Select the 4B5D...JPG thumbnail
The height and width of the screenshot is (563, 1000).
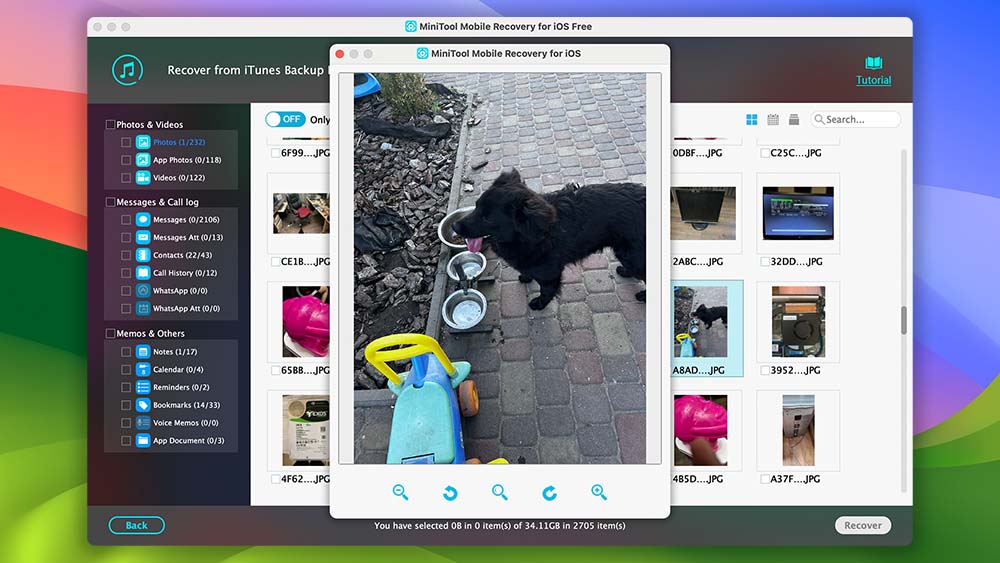pyautogui.click(x=700, y=430)
